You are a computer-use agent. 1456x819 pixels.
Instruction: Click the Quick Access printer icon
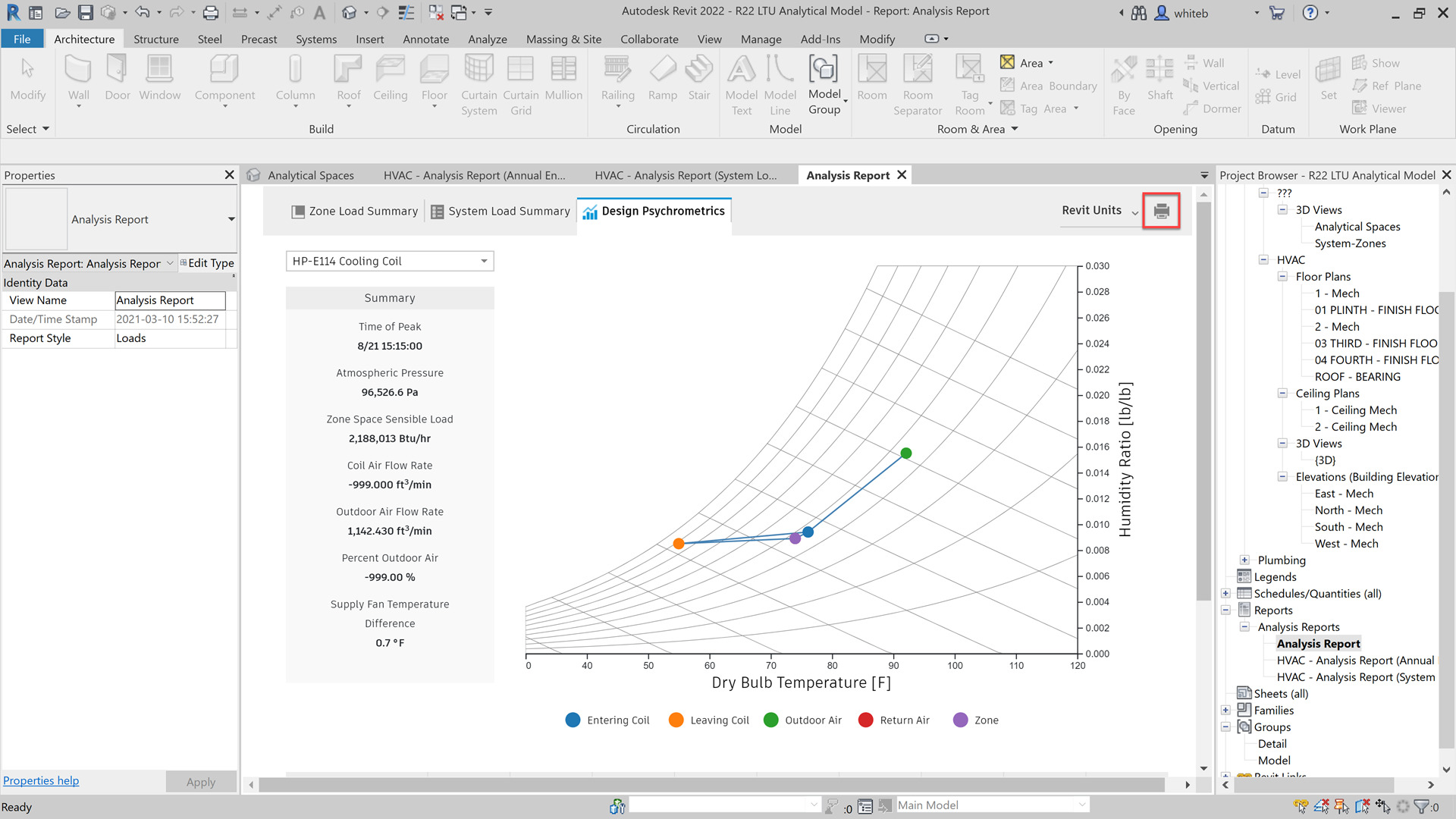click(x=211, y=13)
